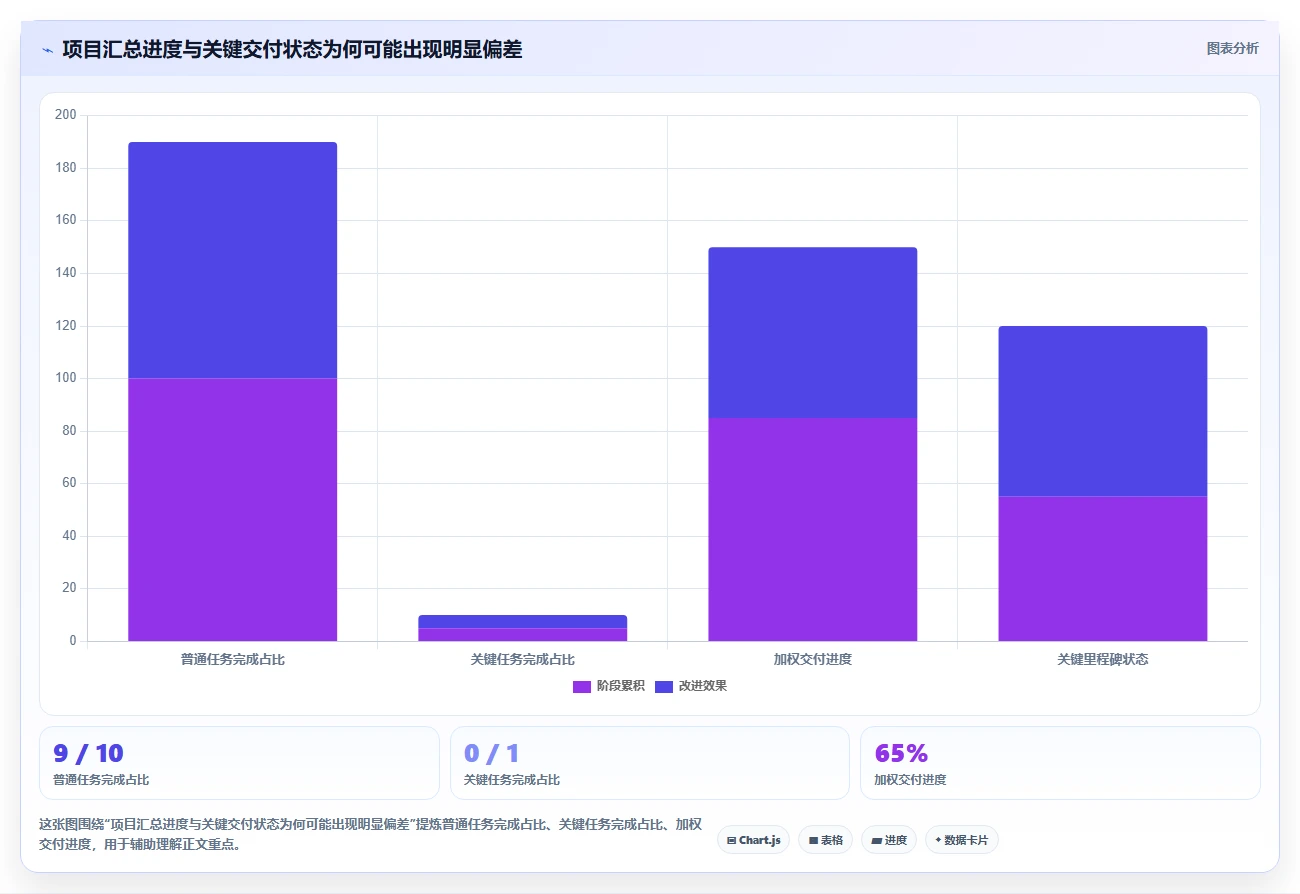Open the 0 / 1 stat card
Screen dimensions: 1300x894
click(650, 763)
